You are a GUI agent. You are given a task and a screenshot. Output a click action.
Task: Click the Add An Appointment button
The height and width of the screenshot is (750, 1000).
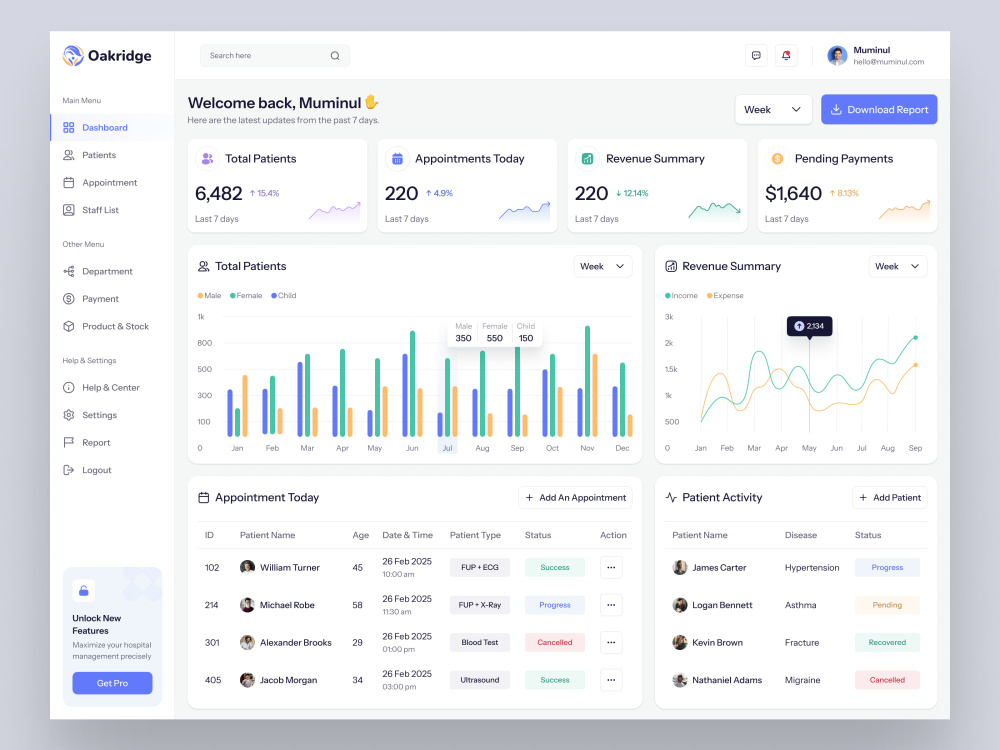(575, 497)
